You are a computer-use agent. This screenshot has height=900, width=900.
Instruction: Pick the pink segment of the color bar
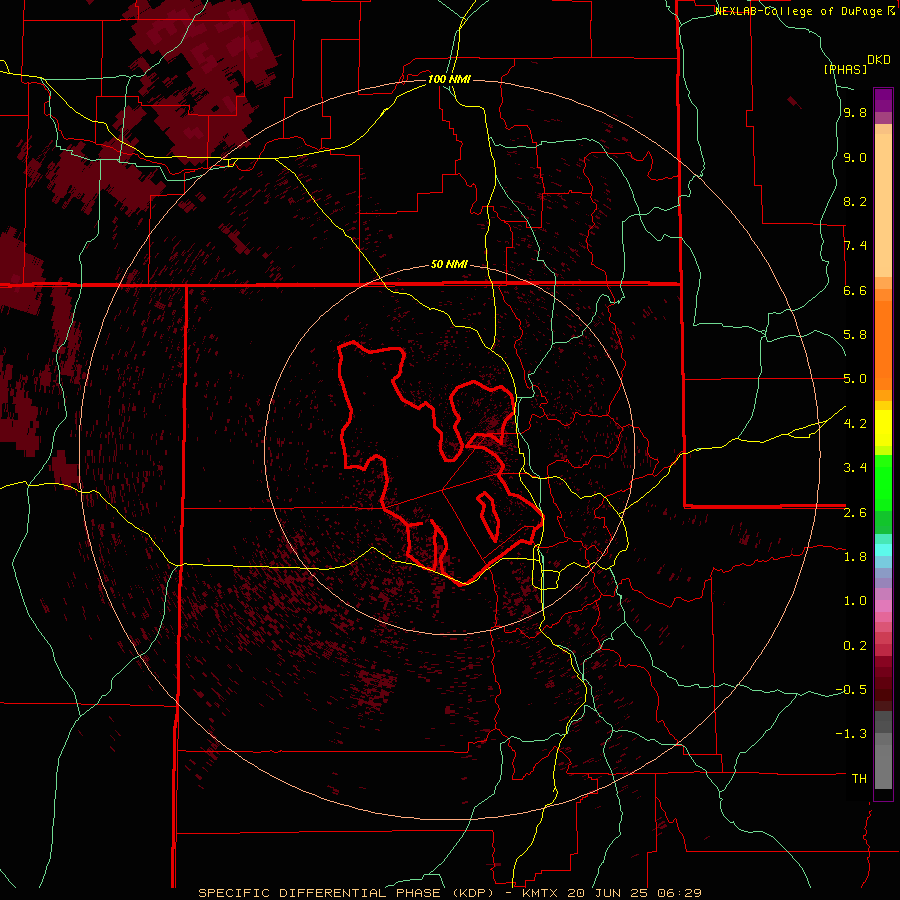883,606
